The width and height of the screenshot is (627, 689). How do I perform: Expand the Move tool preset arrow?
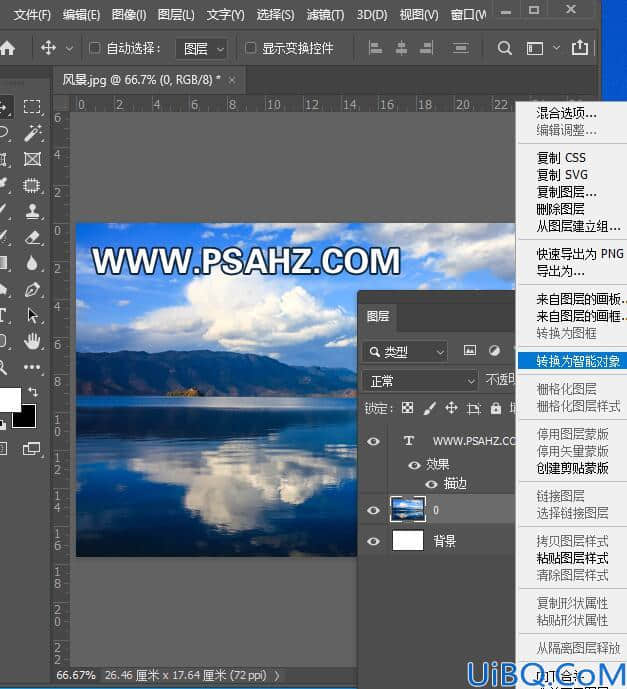69,49
